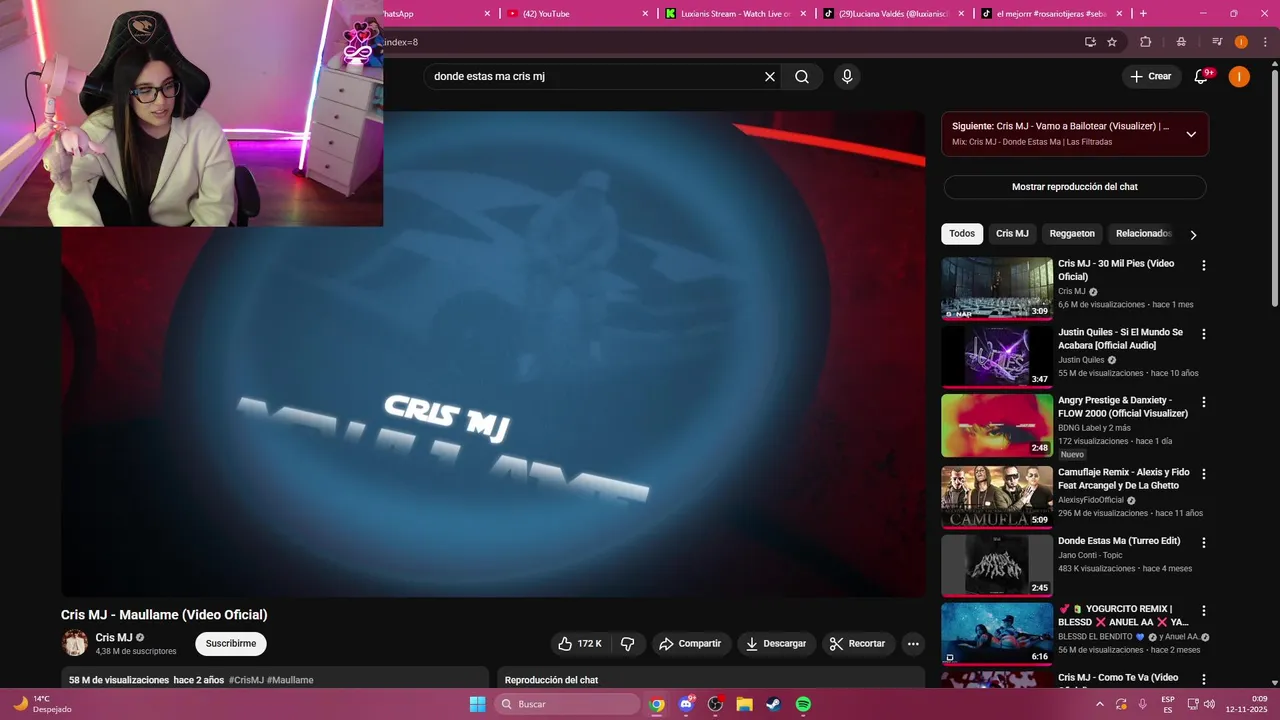1280x720 pixels.
Task: Select the Todos filter chip
Action: [x=962, y=234]
